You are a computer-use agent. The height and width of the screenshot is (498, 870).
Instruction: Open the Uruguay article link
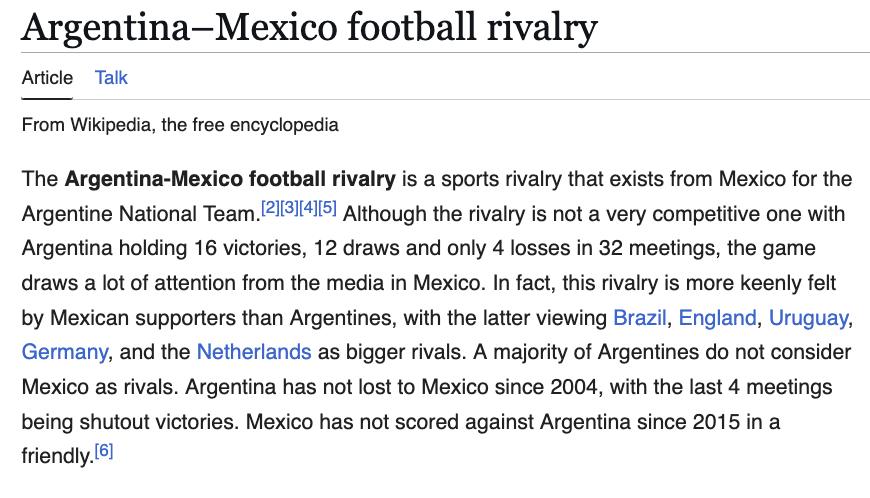808,318
